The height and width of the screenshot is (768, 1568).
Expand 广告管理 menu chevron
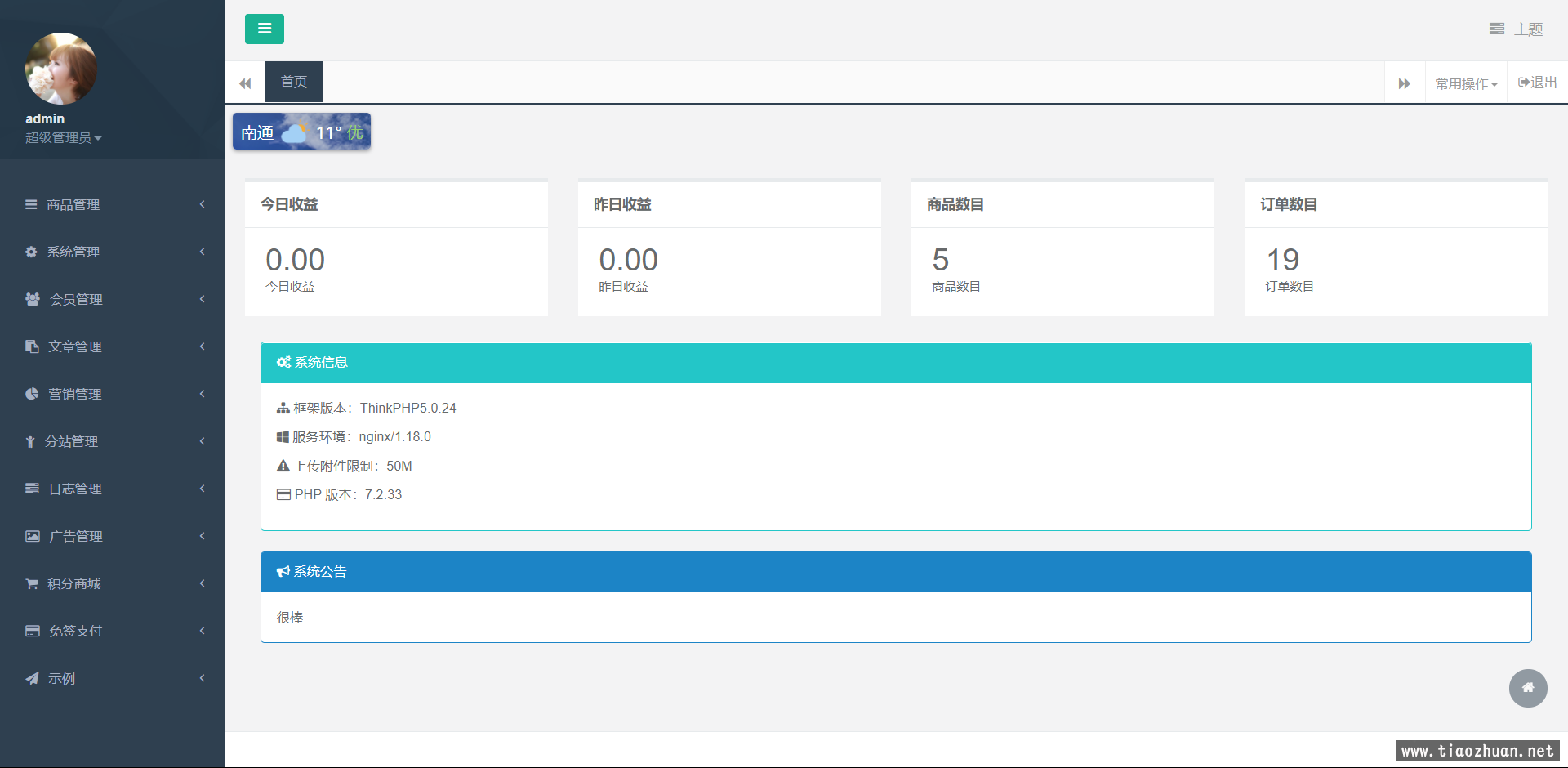pyautogui.click(x=202, y=536)
